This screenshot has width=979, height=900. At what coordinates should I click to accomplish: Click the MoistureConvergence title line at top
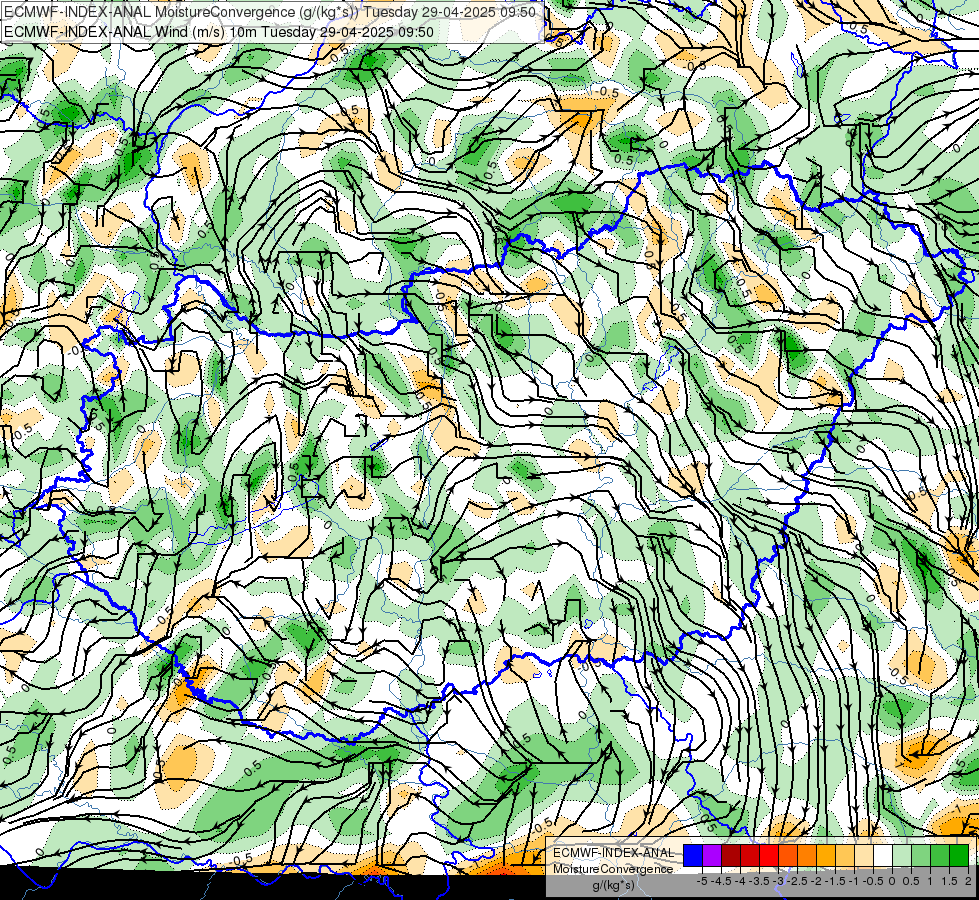270,12
